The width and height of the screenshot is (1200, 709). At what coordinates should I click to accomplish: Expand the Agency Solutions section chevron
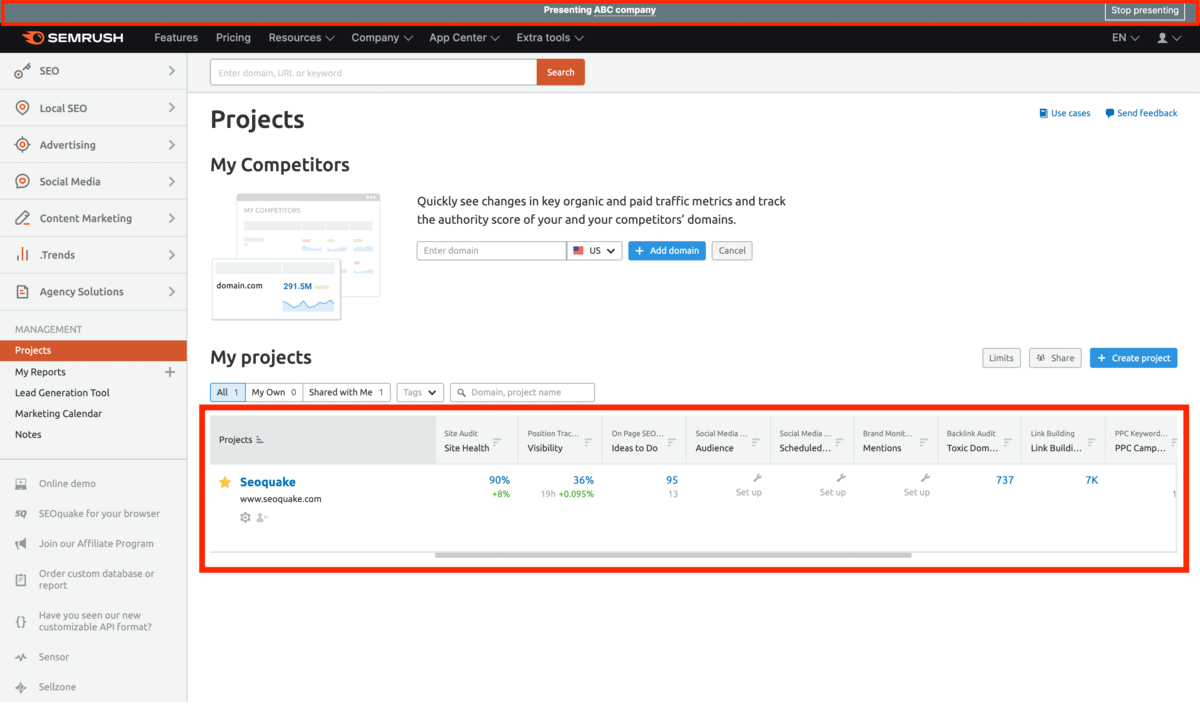172,292
